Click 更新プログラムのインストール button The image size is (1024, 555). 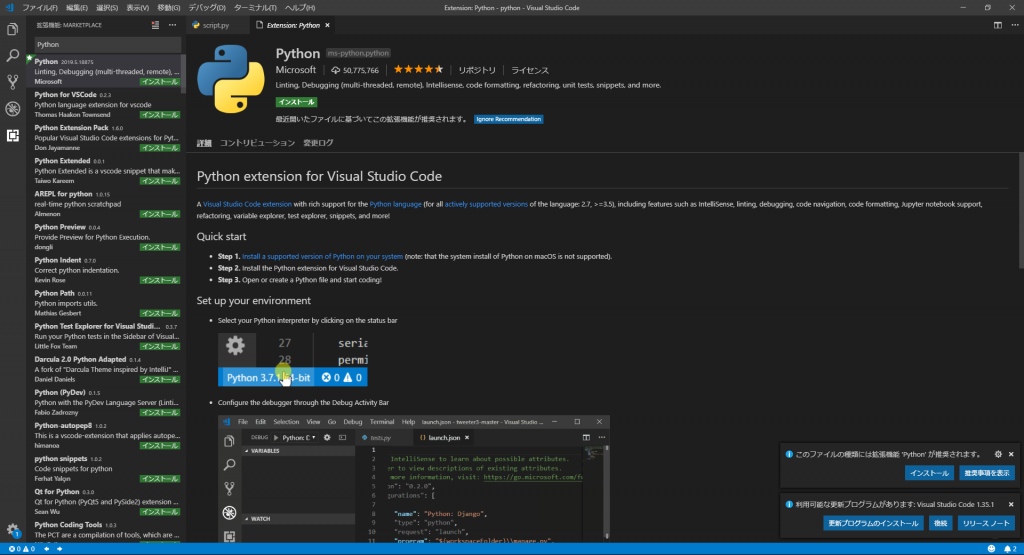(x=873, y=523)
